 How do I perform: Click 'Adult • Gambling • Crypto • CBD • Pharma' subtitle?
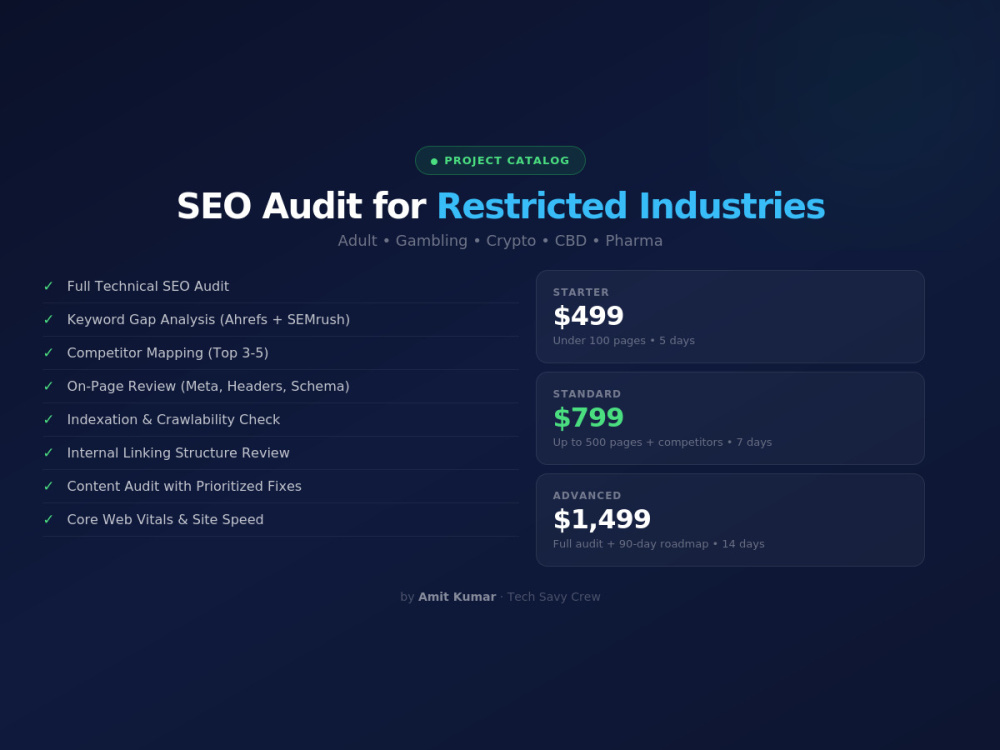pos(500,240)
